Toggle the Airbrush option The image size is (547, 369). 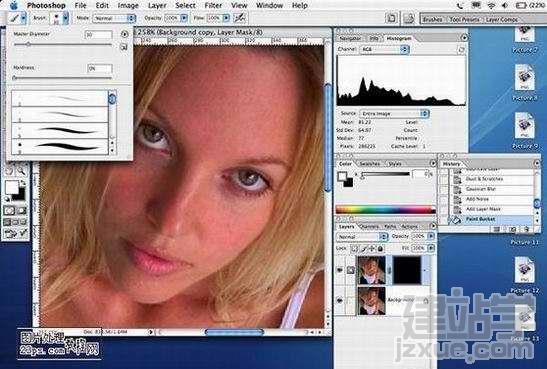(x=240, y=18)
